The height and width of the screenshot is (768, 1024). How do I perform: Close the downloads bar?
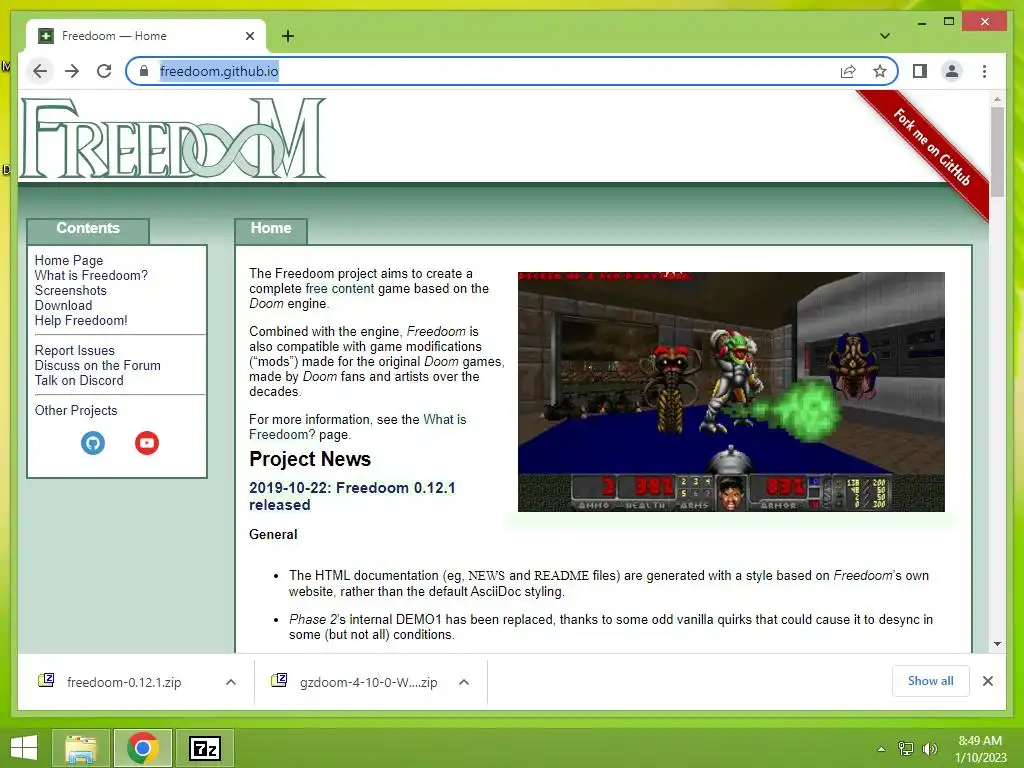tap(987, 681)
